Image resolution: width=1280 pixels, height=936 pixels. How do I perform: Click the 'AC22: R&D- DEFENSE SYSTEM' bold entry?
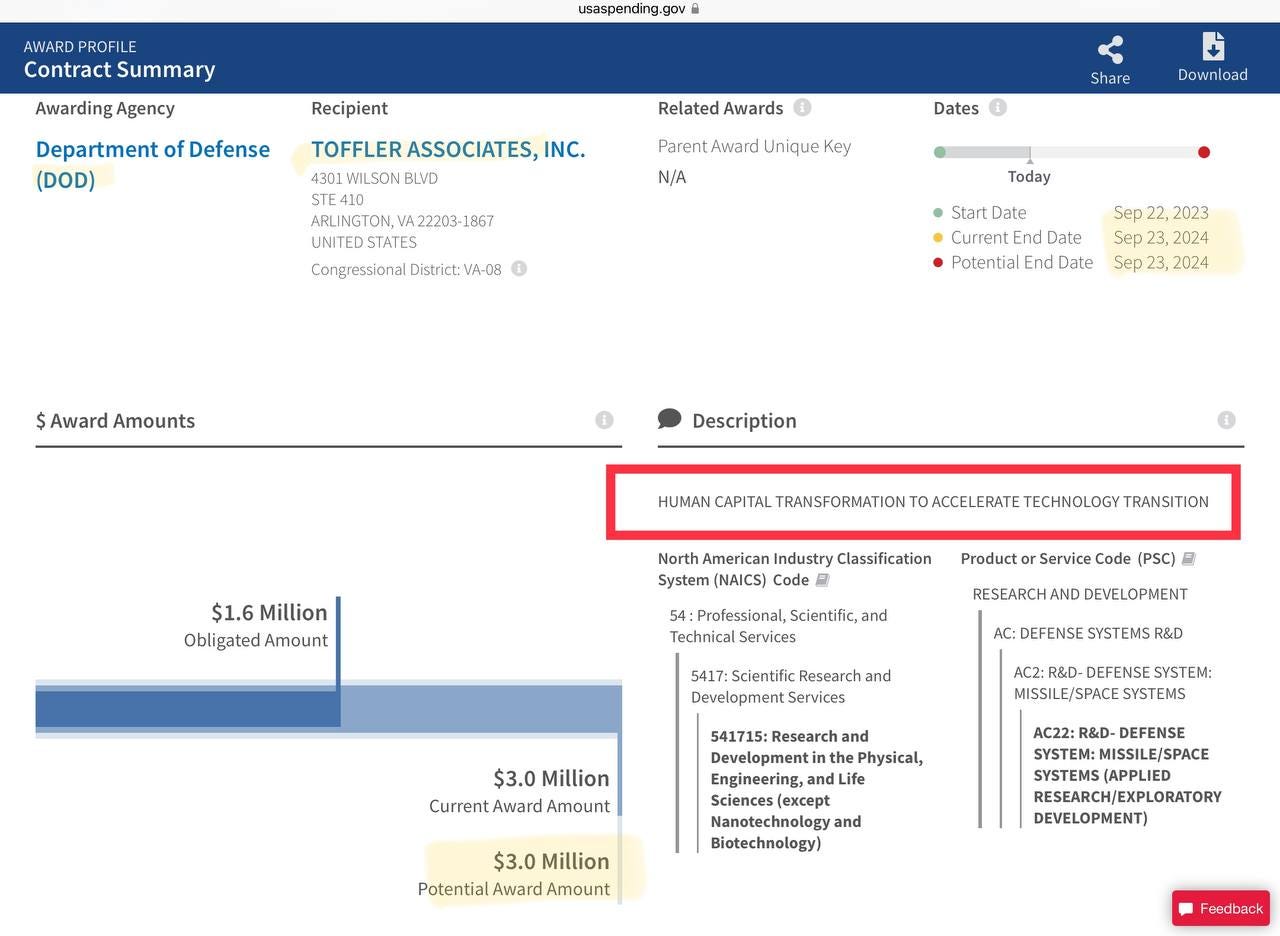click(x=1128, y=775)
